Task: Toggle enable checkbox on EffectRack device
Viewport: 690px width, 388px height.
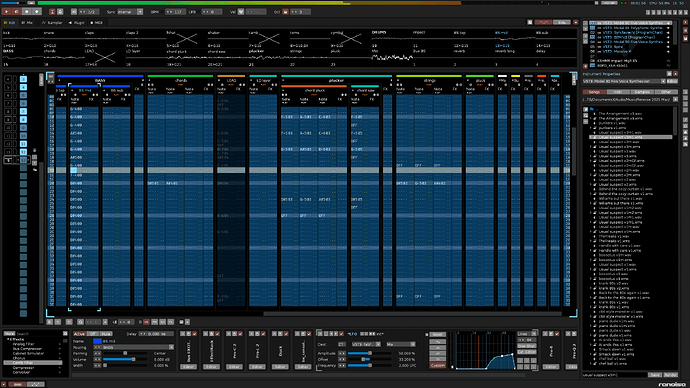Action: (217, 334)
